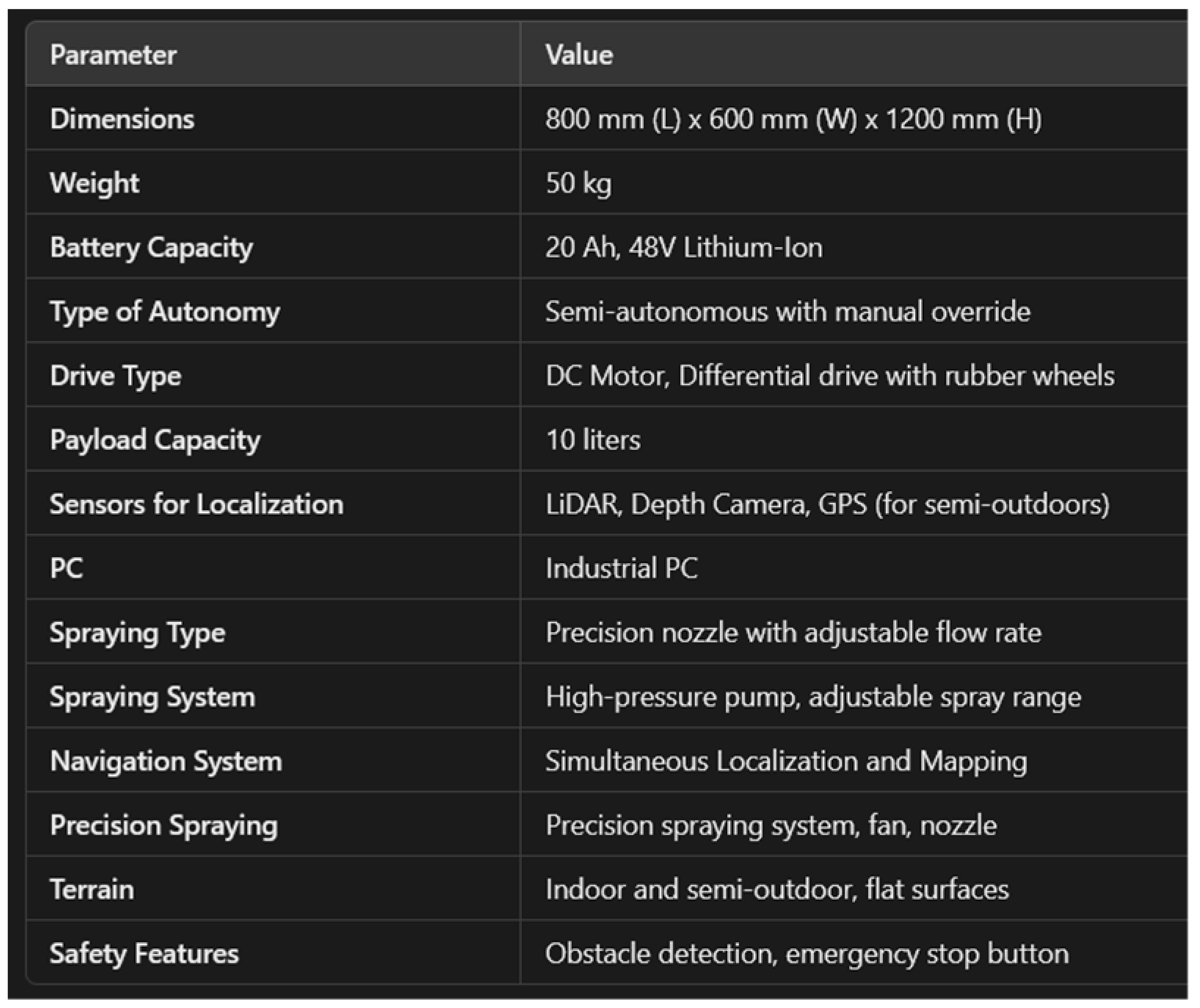Click the High-pressure pump value text
1200x1008 pixels.
tap(812, 697)
